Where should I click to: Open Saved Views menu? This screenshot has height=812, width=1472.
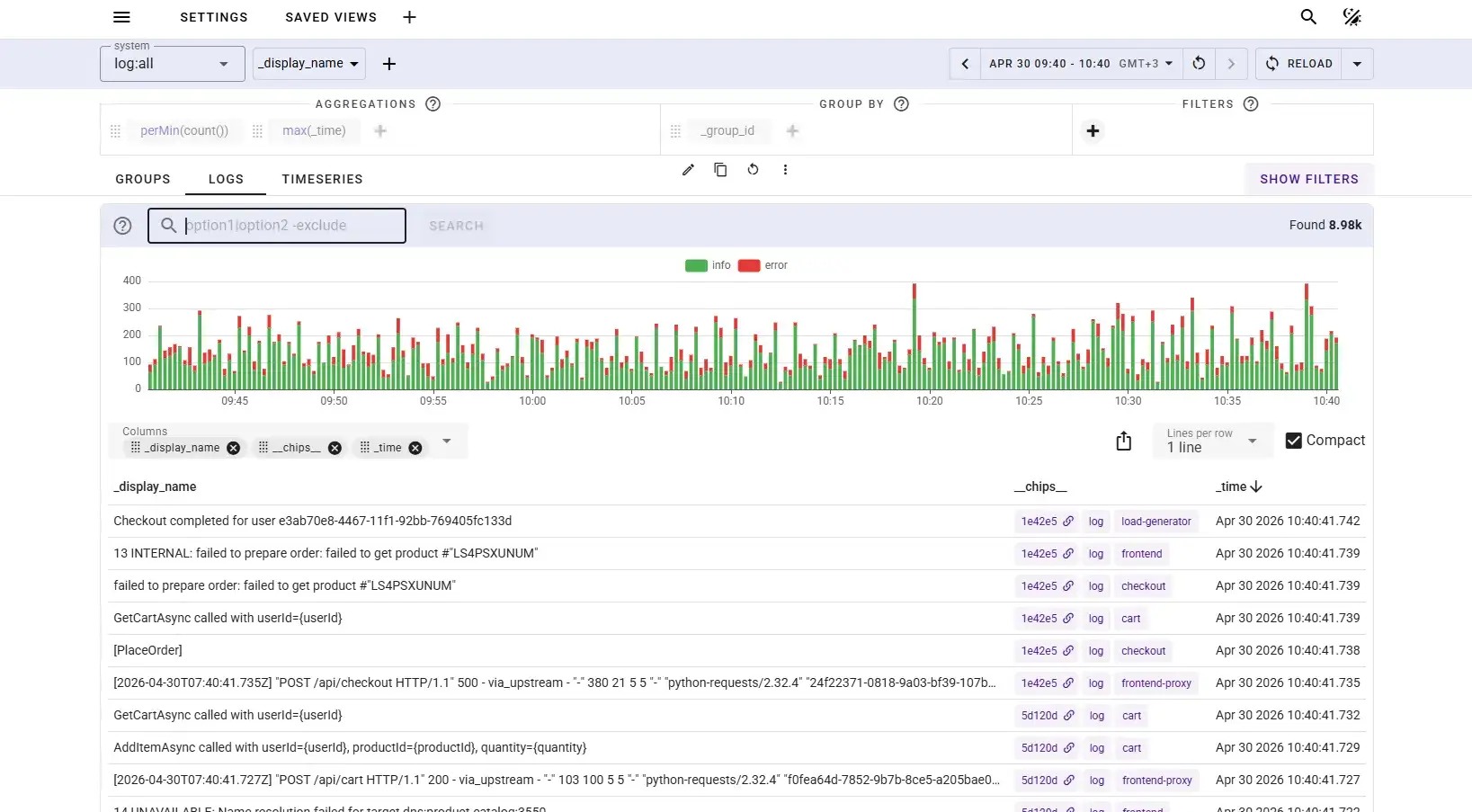331,17
